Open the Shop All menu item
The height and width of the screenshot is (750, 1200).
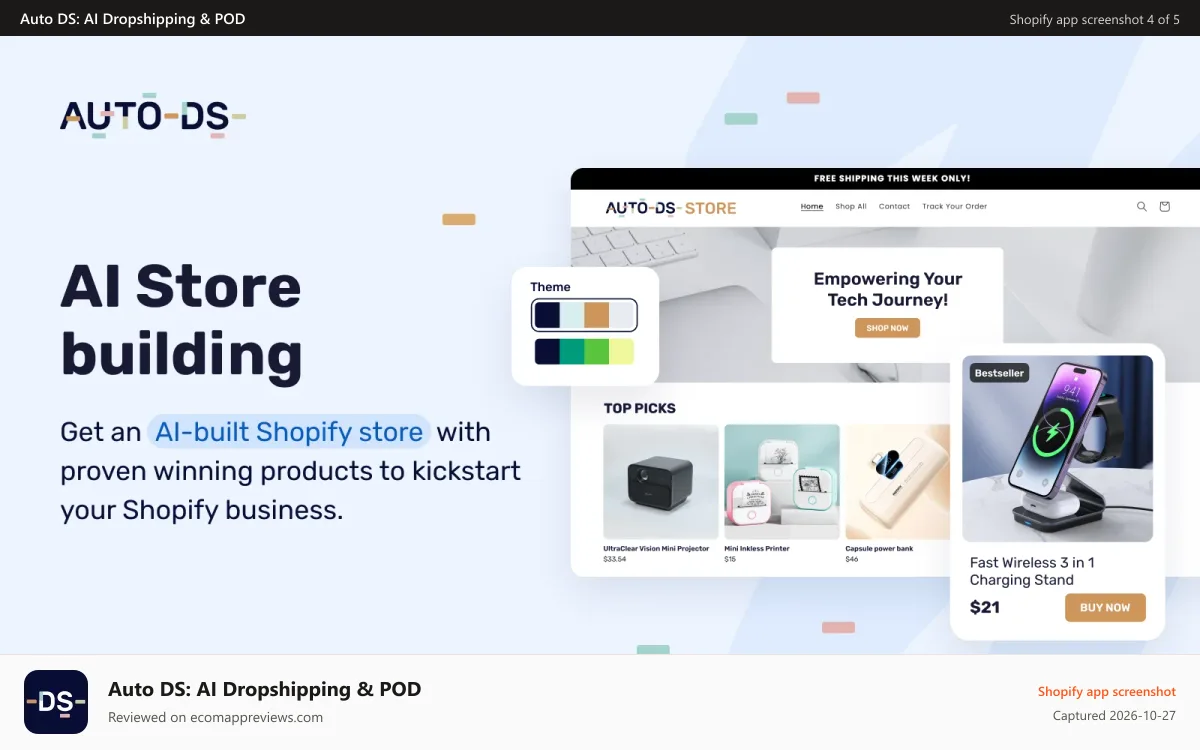851,207
